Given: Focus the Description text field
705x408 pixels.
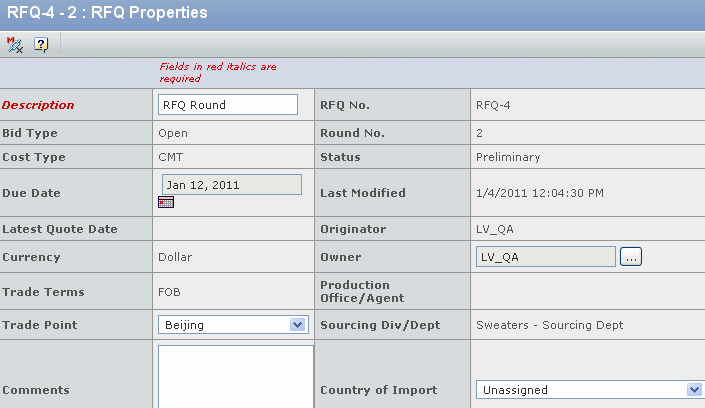Looking at the screenshot, I should click(x=228, y=104).
